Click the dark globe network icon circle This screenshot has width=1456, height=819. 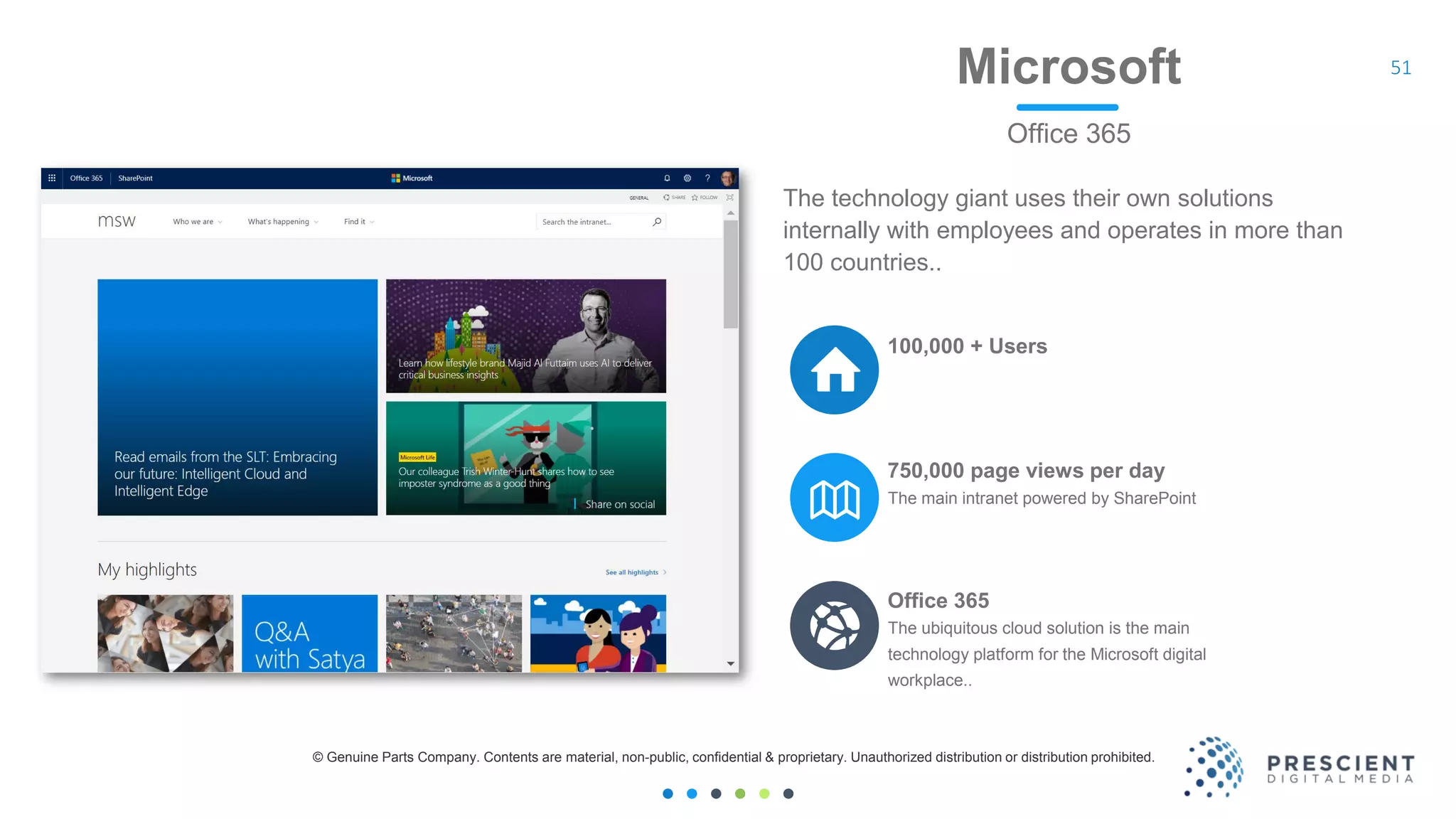pyautogui.click(x=834, y=626)
